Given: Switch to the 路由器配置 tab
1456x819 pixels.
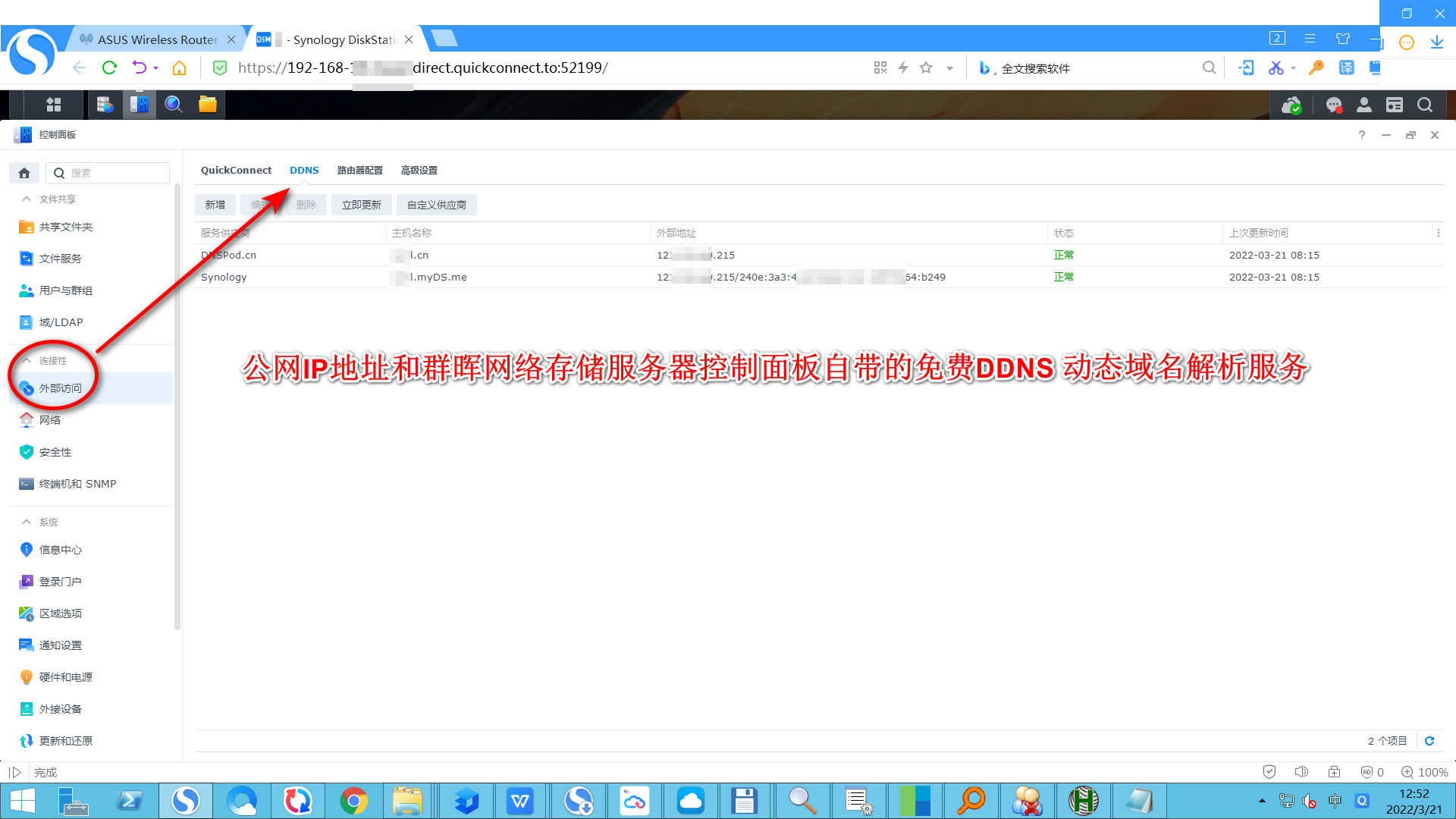Looking at the screenshot, I should (x=359, y=171).
